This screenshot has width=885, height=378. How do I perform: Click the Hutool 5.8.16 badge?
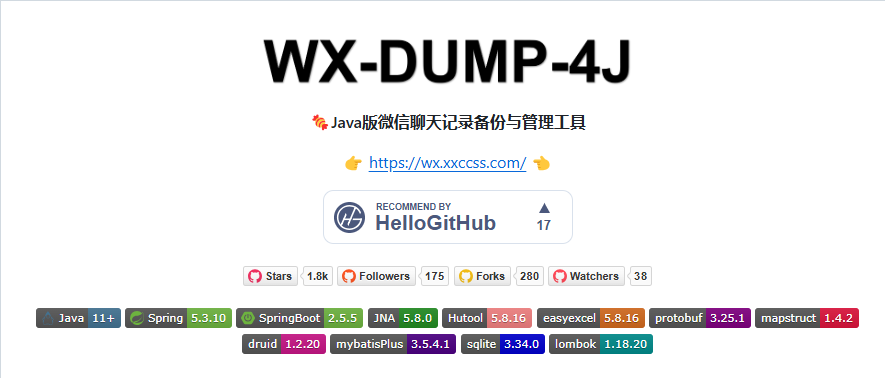pyautogui.click(x=487, y=318)
